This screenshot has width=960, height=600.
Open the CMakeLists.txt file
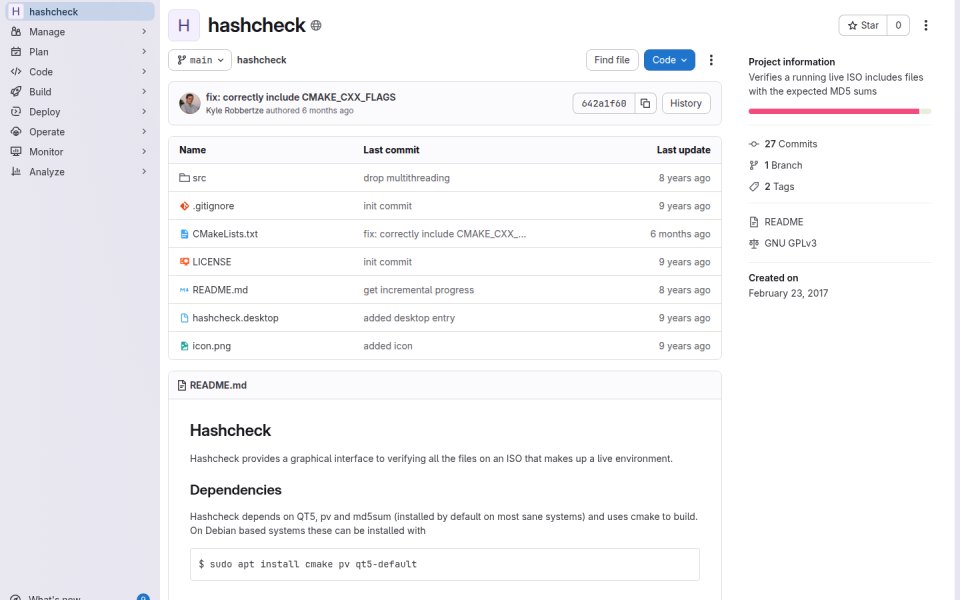(225, 234)
